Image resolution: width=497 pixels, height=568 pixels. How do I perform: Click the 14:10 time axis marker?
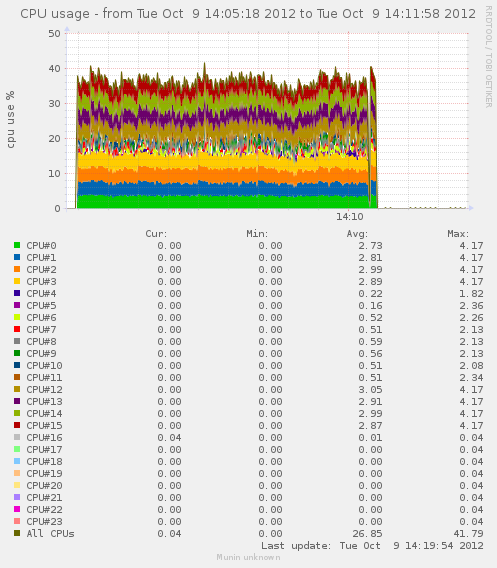point(350,217)
